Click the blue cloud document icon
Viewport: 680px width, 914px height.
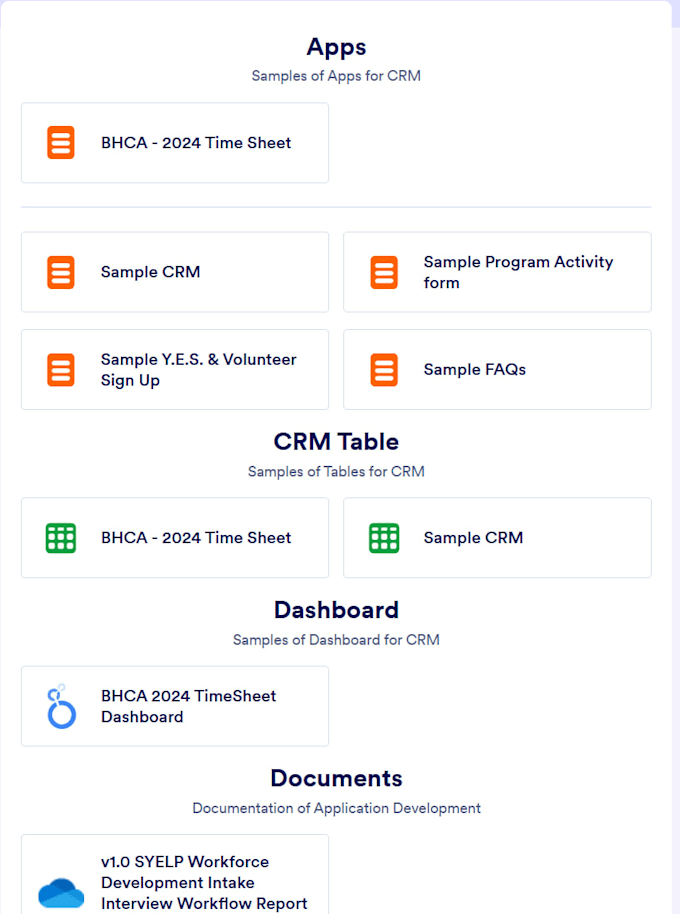[x=61, y=890]
